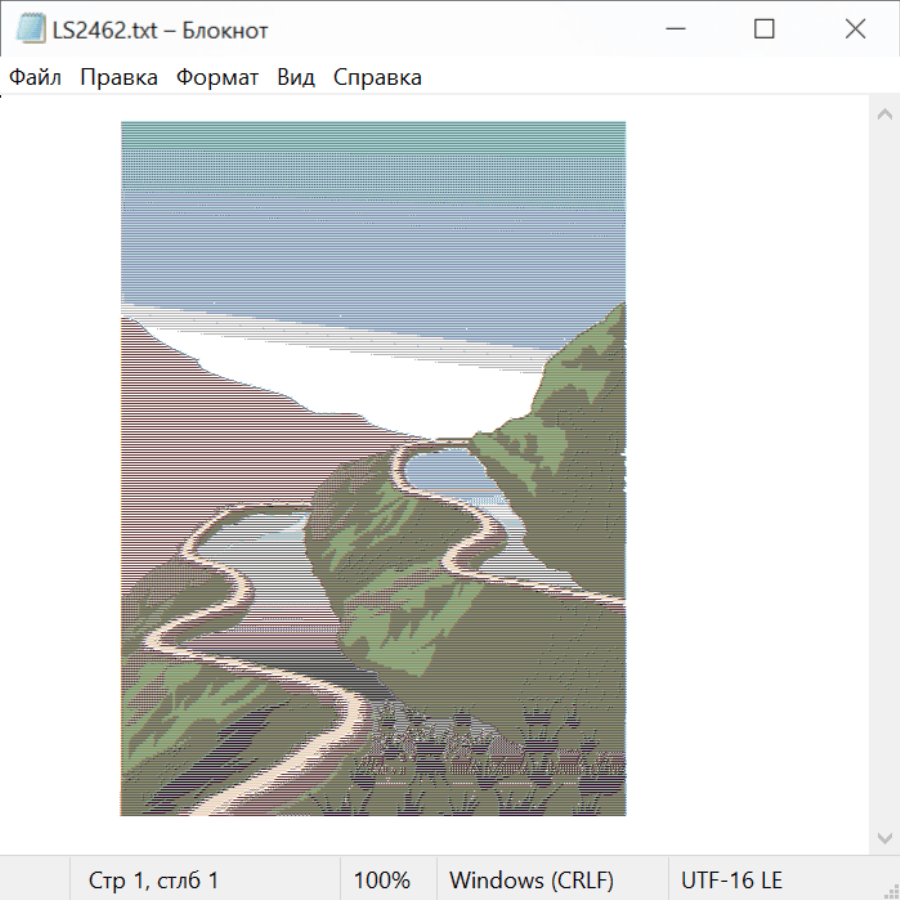This screenshot has height=900, width=900.
Task: Click the Notepad icon in the title bar
Action: (x=31, y=29)
